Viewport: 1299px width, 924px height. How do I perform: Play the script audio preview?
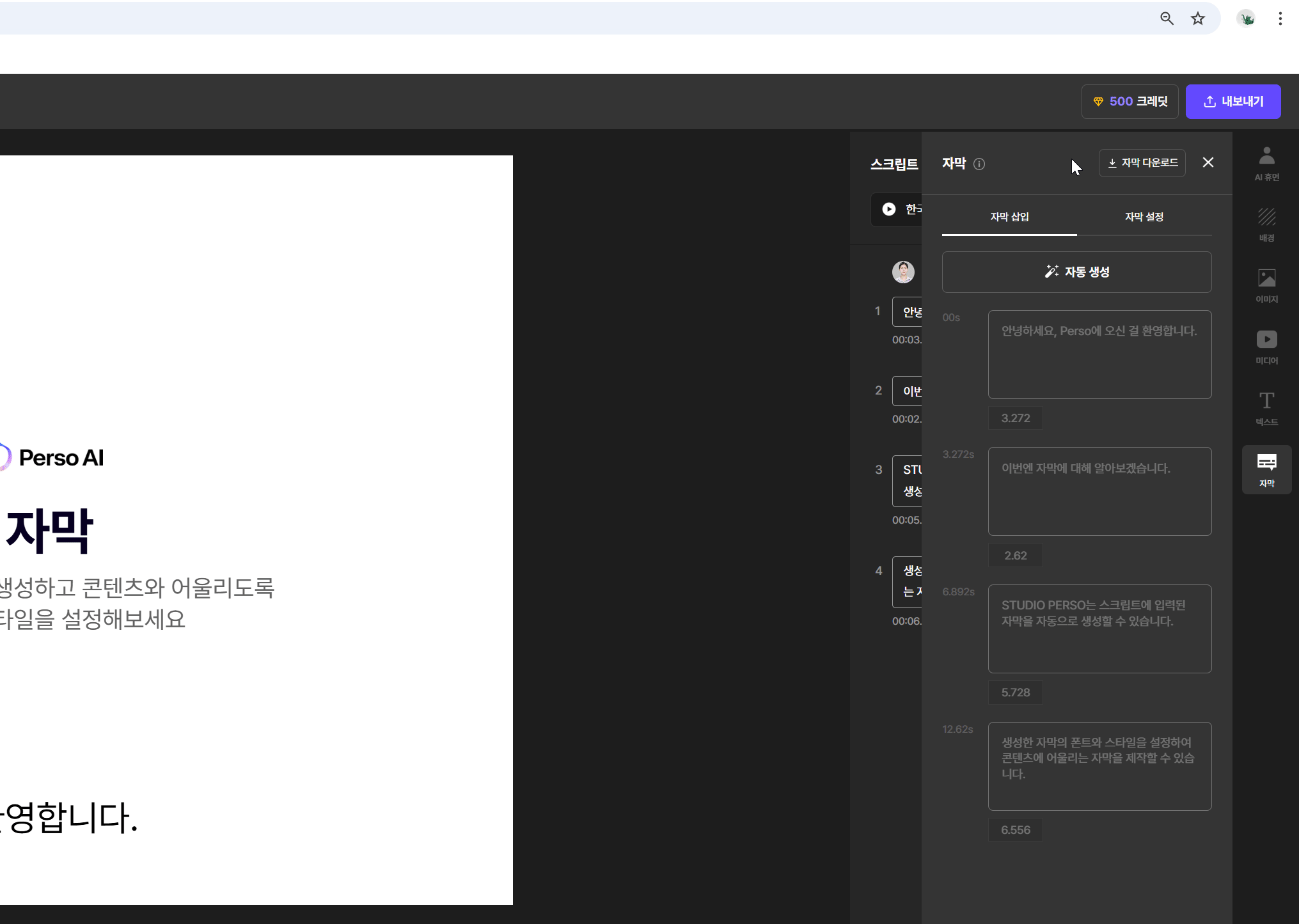(889, 209)
